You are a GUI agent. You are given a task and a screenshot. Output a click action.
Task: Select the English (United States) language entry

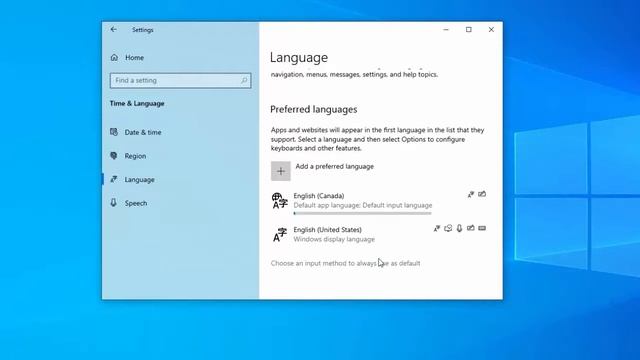(379, 234)
